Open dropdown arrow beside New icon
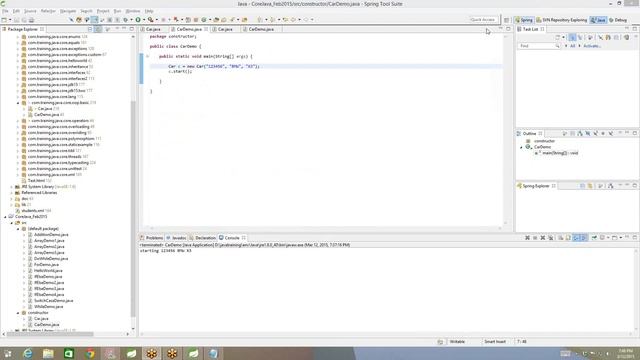 [x=10, y=20]
